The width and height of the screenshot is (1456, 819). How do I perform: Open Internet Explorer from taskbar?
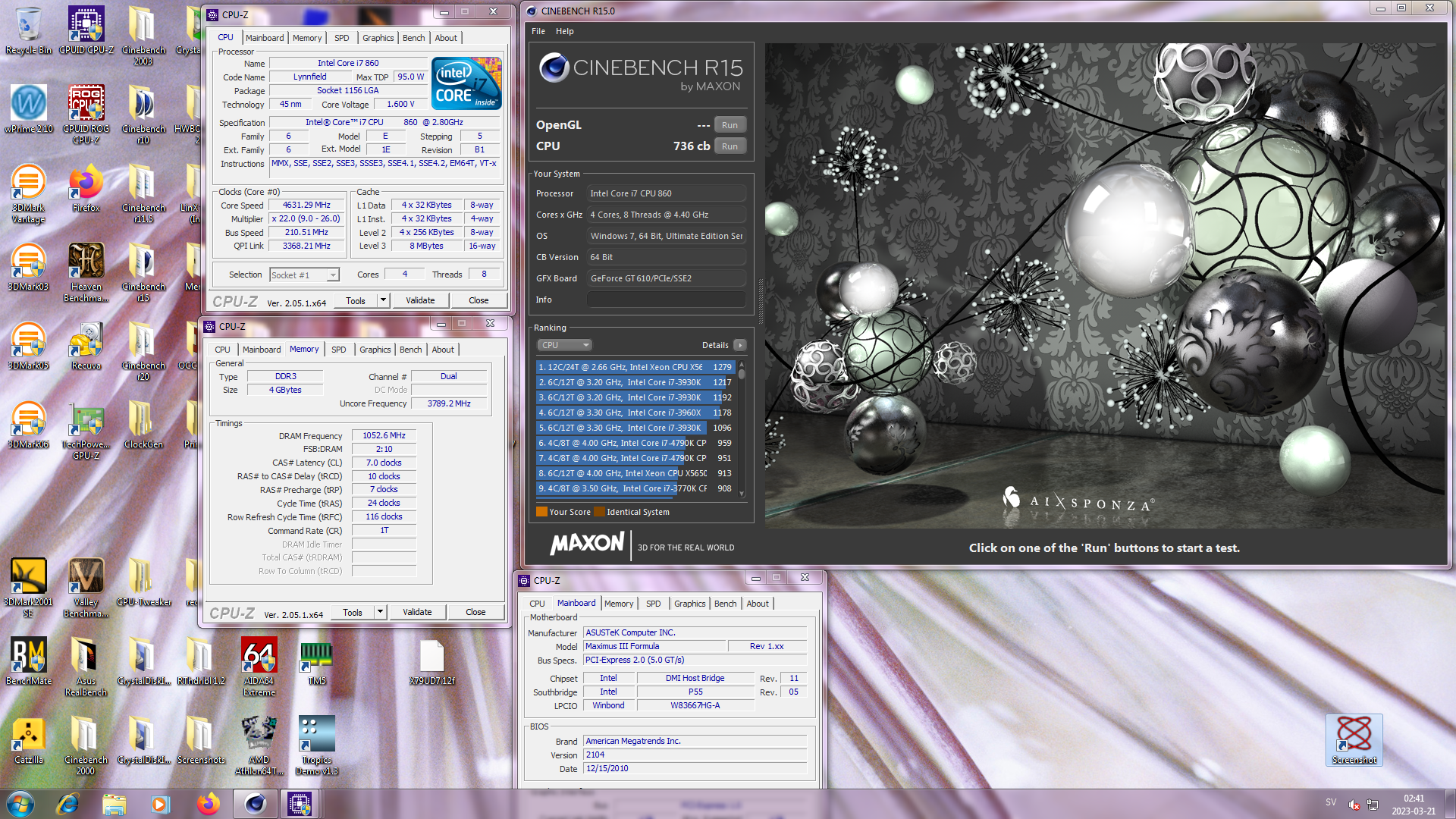pos(68,804)
